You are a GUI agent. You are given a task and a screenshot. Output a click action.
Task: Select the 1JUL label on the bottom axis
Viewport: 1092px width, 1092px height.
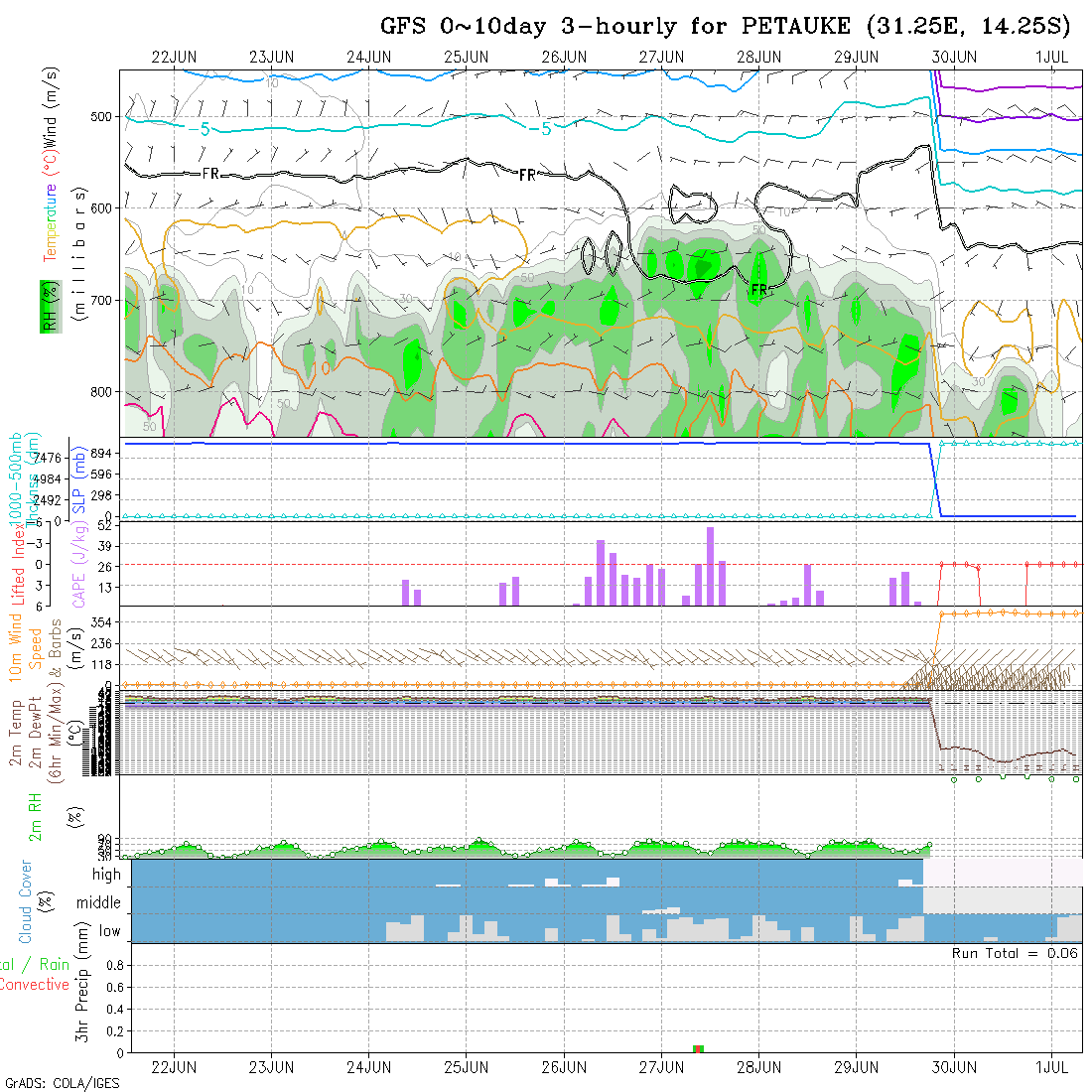coord(1051,1067)
